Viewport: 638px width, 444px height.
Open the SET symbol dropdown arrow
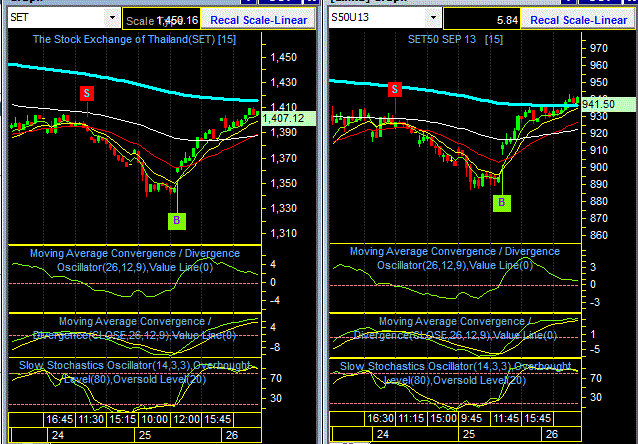pos(112,18)
